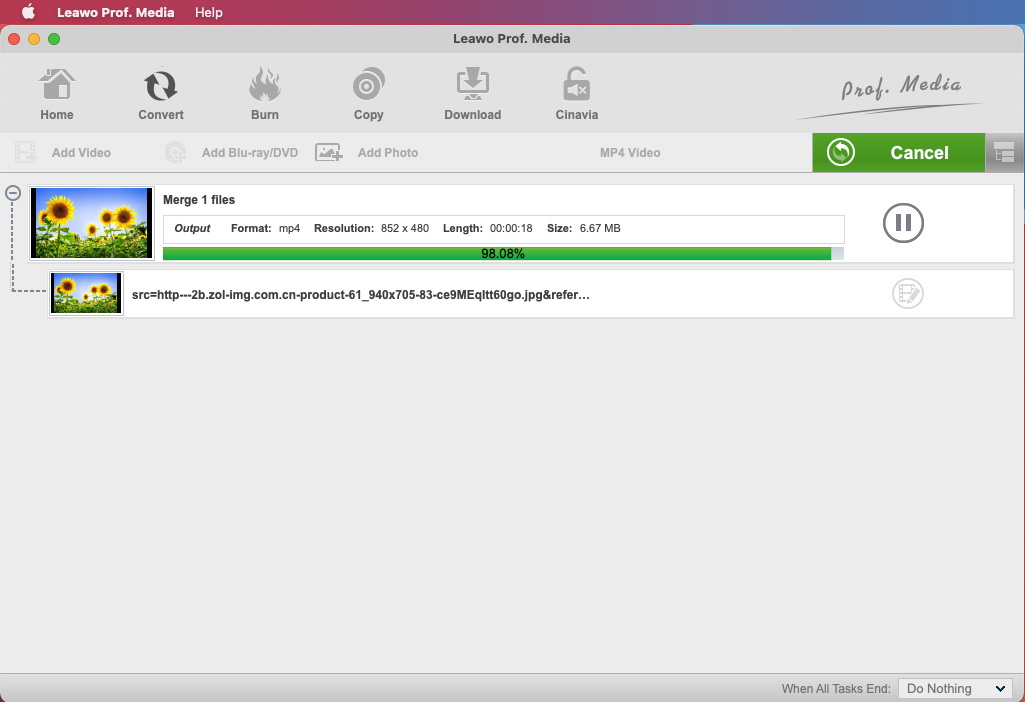
Task: Click the Add Blu-ray/DVD disc icon
Action: [x=175, y=152]
